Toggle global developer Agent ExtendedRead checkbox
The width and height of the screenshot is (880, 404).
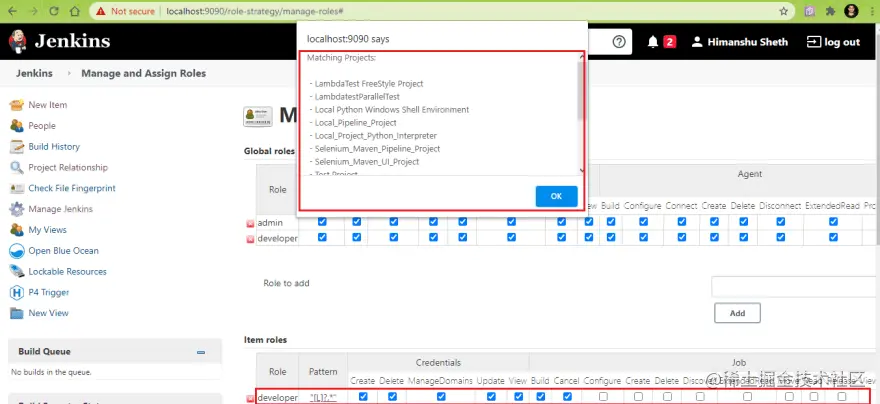click(833, 237)
